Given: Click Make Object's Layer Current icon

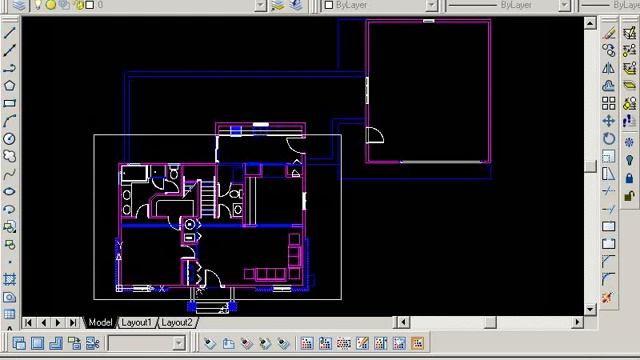Looking at the screenshot, I should [x=278, y=5].
